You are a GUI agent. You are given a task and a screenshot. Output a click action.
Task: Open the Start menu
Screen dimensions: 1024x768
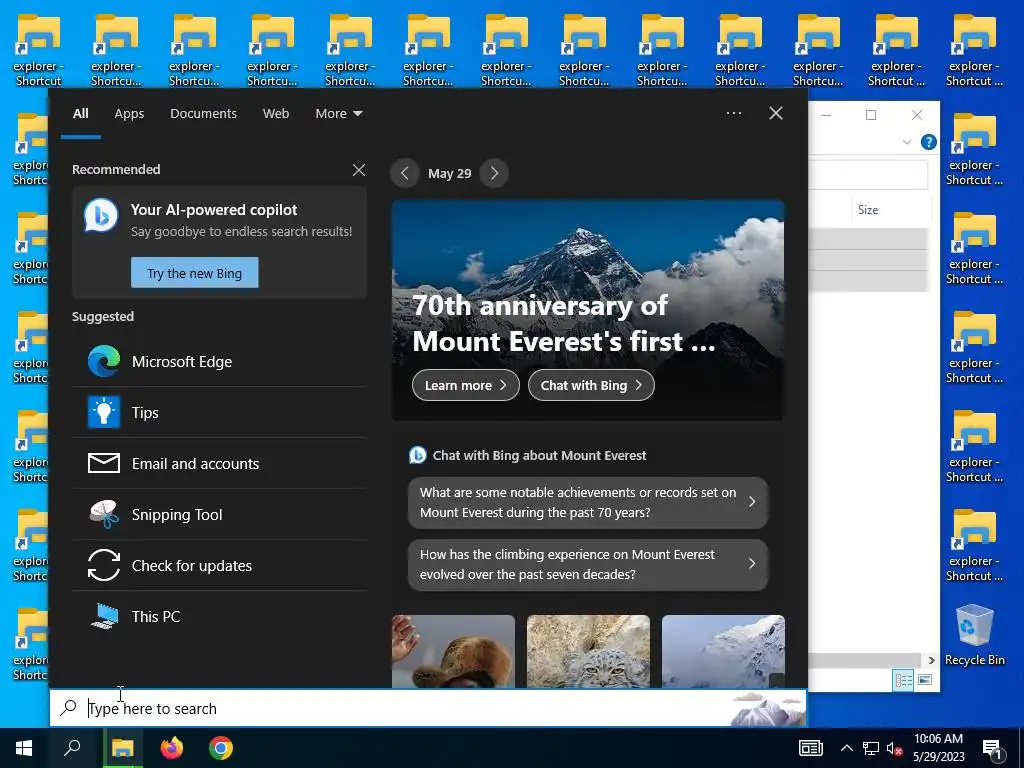coord(24,748)
